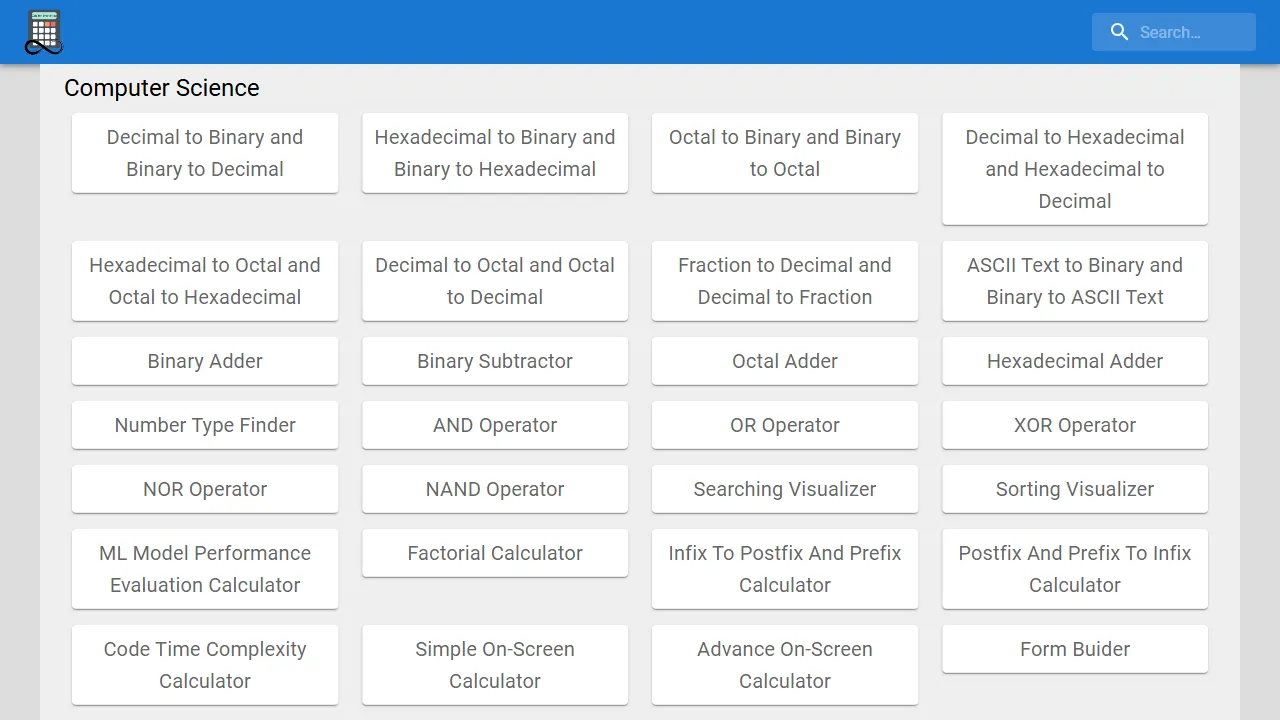Open Code Time Complexity Calculator
Screen dimensions: 1280x720
coord(205,665)
